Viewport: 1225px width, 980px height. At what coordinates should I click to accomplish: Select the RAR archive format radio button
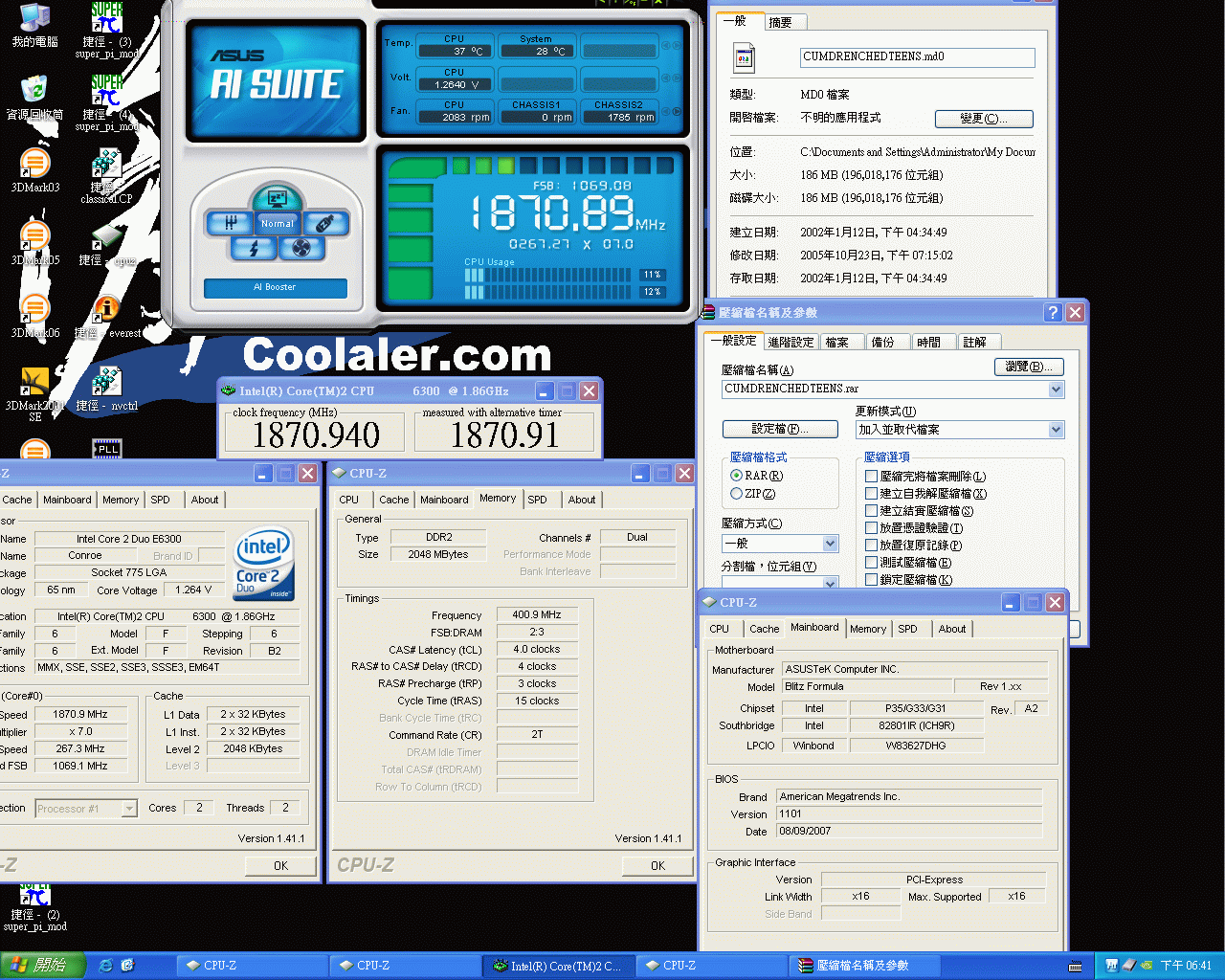coord(736,476)
